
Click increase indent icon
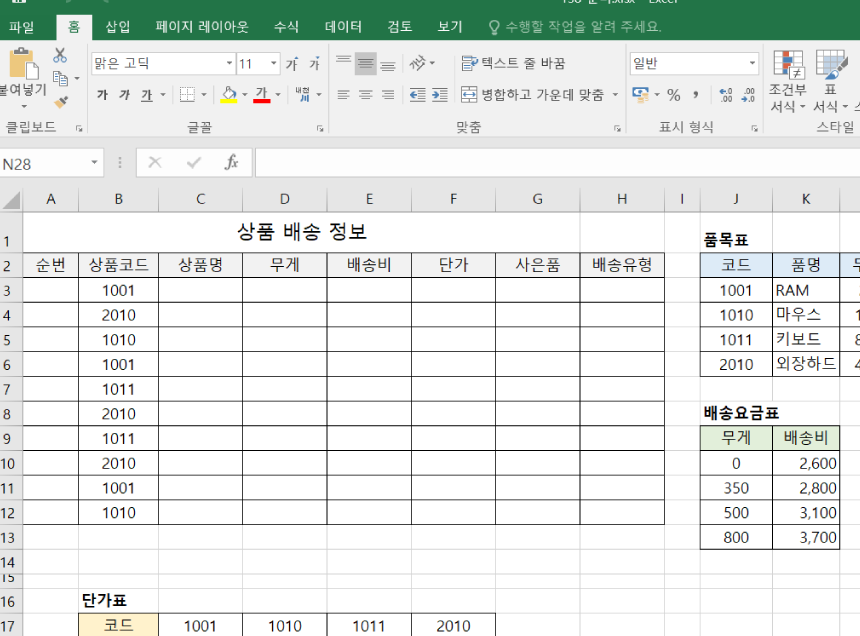[x=440, y=95]
